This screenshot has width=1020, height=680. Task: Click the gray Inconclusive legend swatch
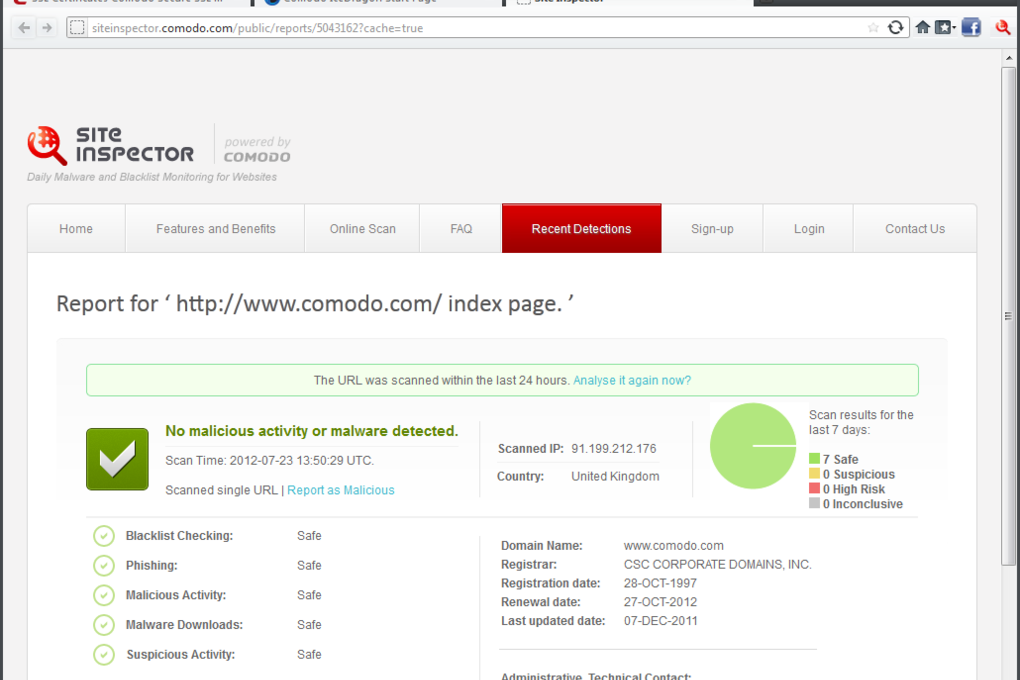click(x=814, y=503)
